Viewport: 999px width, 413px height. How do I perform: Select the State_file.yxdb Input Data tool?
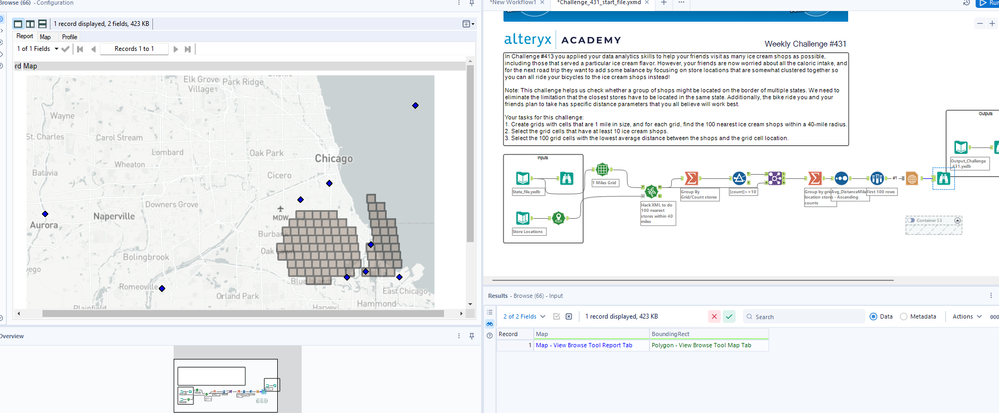tap(522, 178)
